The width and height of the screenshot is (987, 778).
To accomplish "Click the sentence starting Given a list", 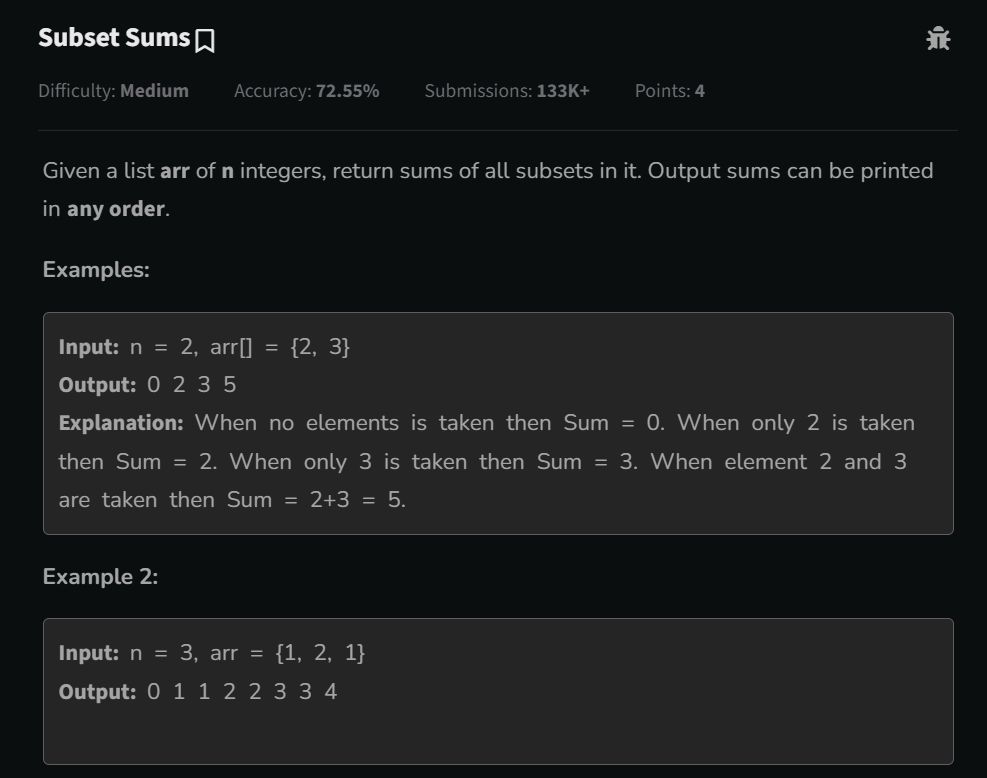I will [488, 189].
